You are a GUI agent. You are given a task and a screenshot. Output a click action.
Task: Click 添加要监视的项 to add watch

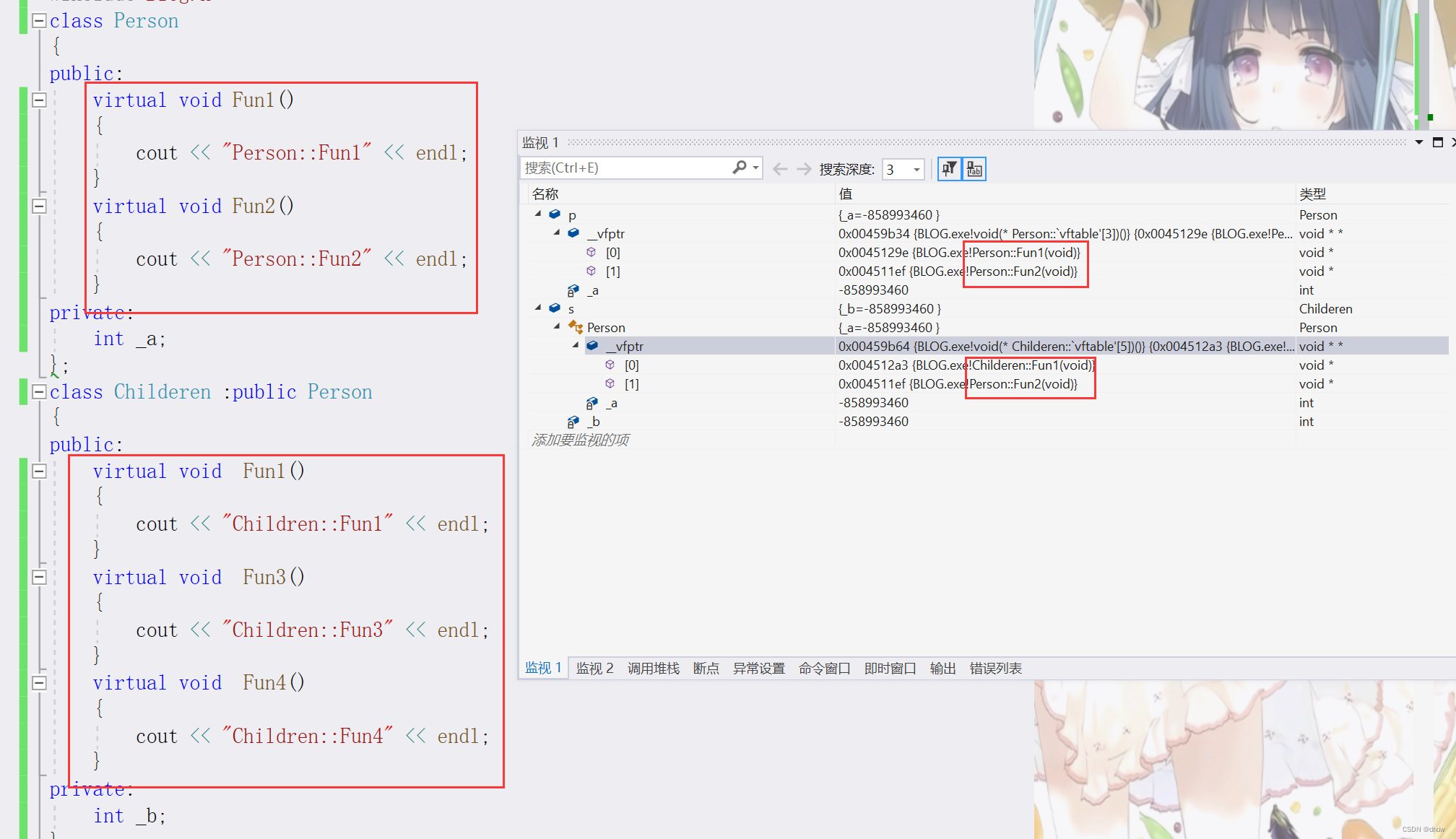click(581, 440)
